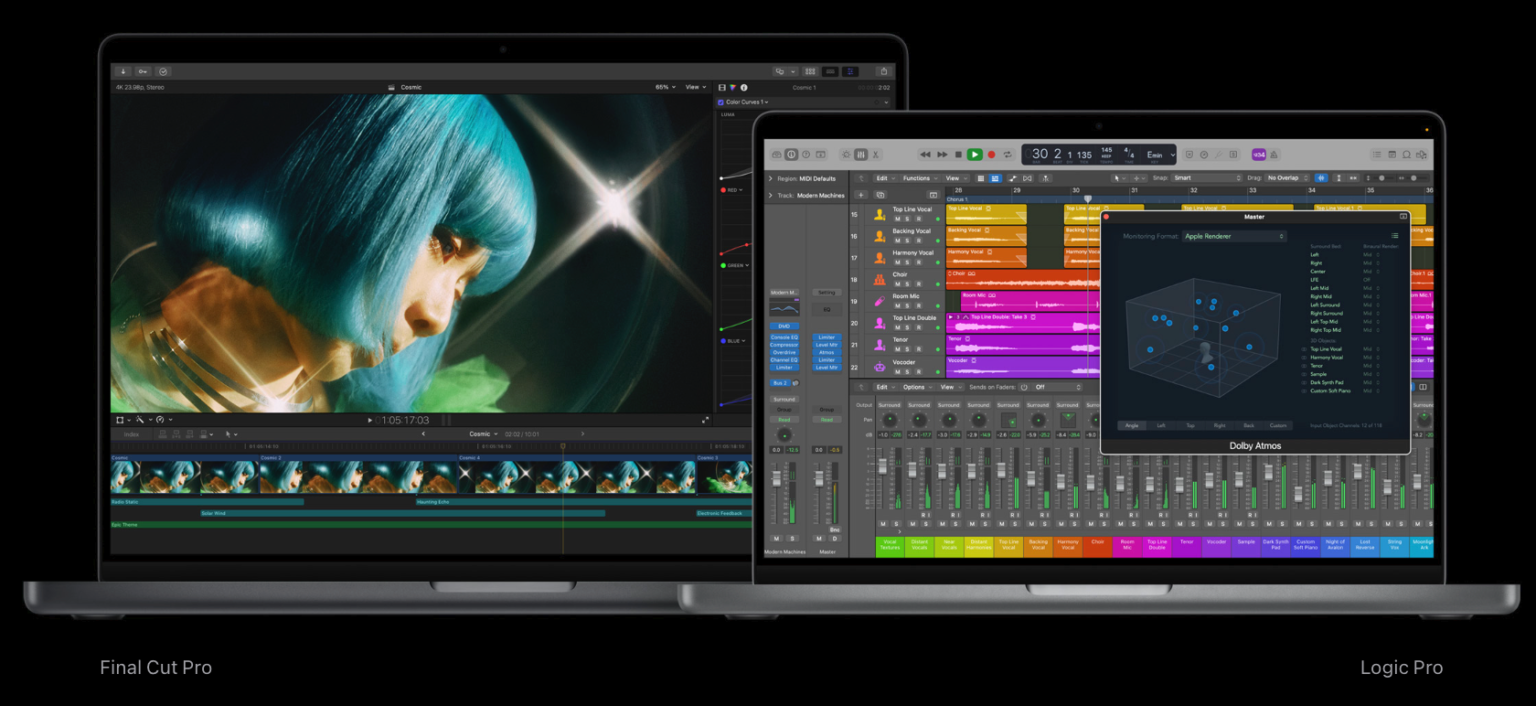Select the Room Mic microphone track icon
Image resolution: width=1536 pixels, height=706 pixels.
878,300
